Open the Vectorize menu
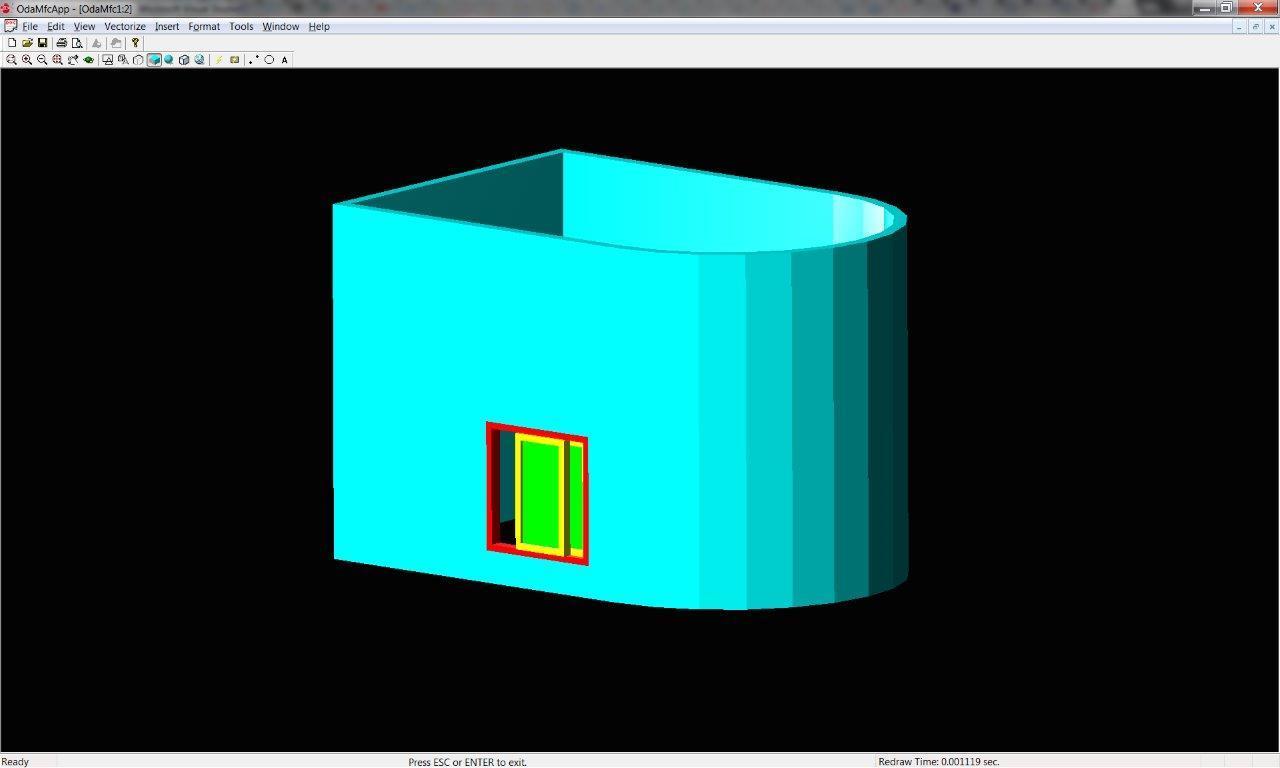The image size is (1280, 768). 125,26
